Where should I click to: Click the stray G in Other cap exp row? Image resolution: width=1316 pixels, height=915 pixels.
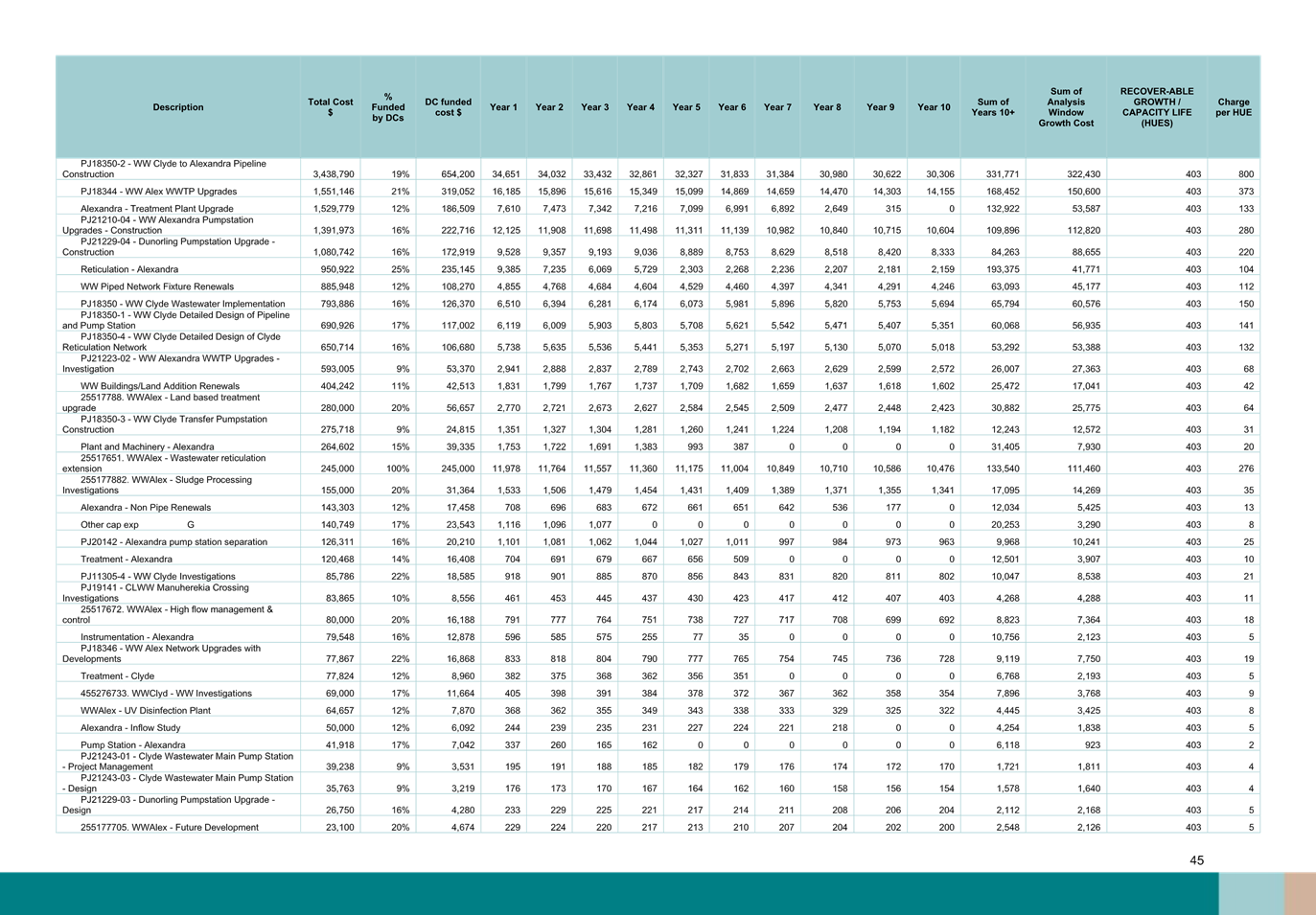click(x=191, y=525)
